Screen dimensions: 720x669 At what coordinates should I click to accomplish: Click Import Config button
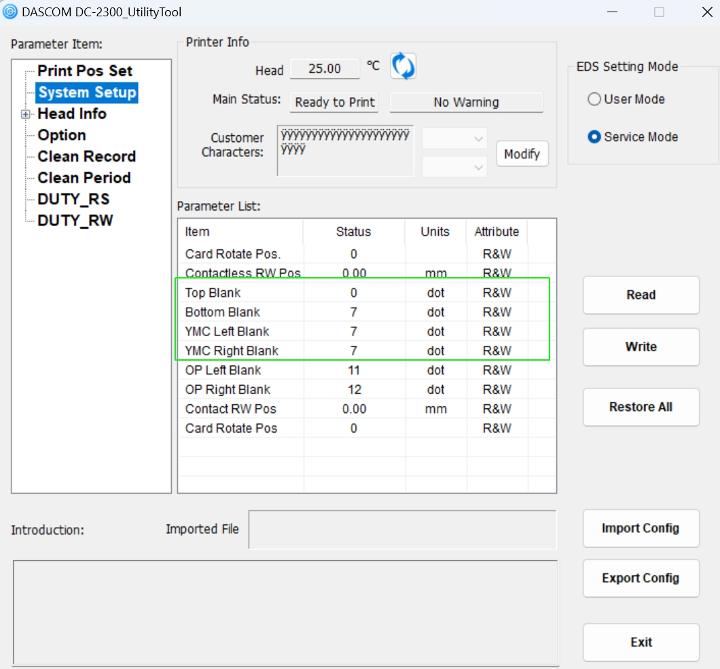click(x=640, y=528)
